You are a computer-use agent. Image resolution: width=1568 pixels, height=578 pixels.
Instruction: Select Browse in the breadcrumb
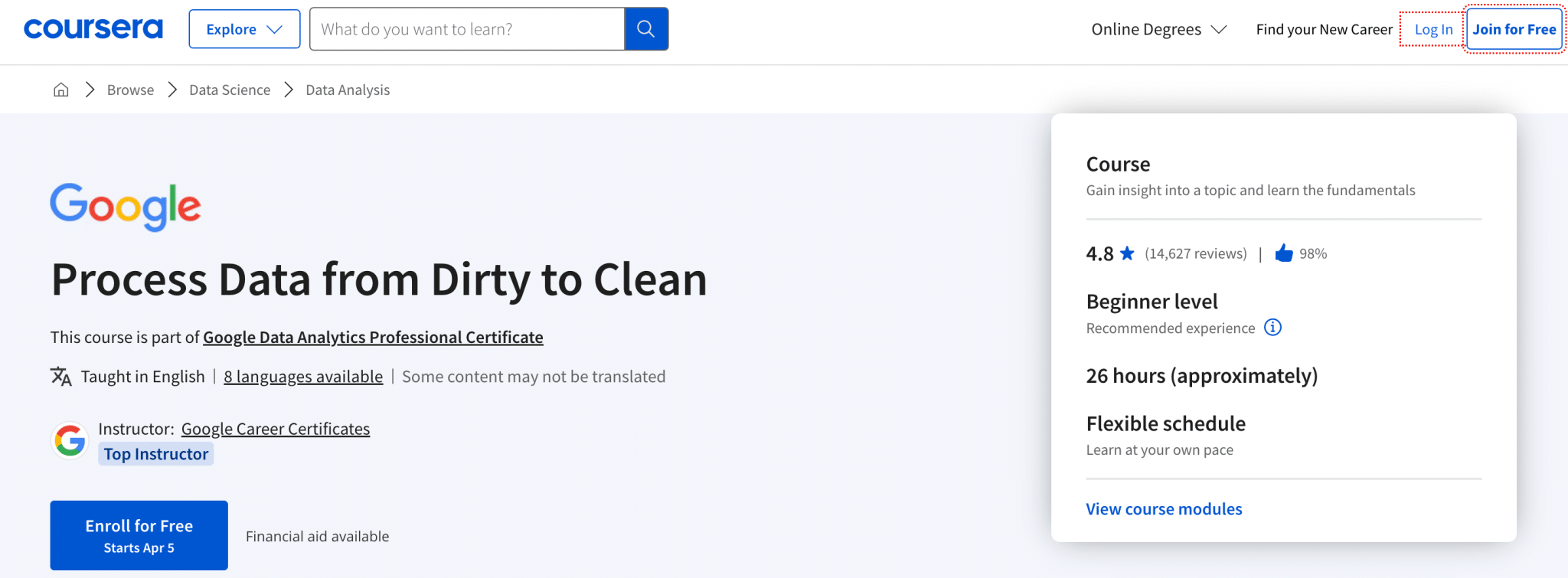click(130, 90)
